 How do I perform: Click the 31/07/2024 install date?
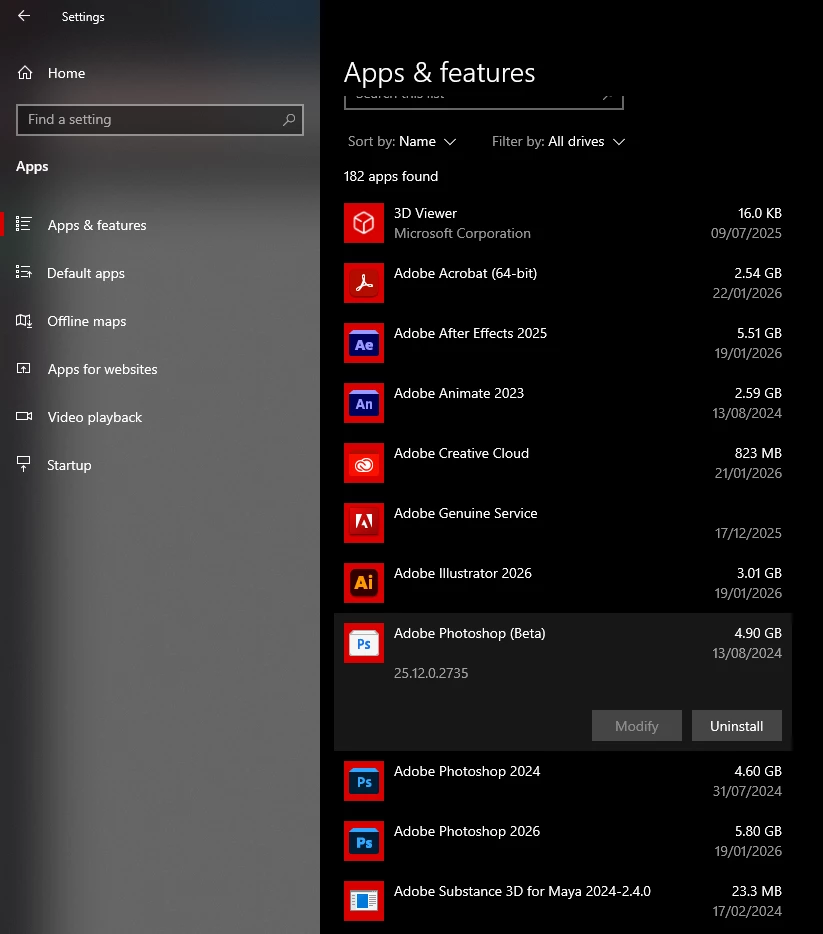747,791
